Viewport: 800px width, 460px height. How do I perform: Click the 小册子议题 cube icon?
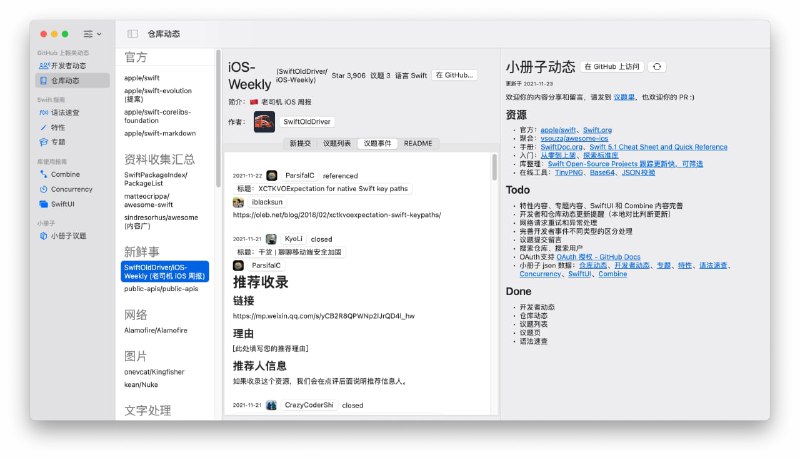point(43,236)
